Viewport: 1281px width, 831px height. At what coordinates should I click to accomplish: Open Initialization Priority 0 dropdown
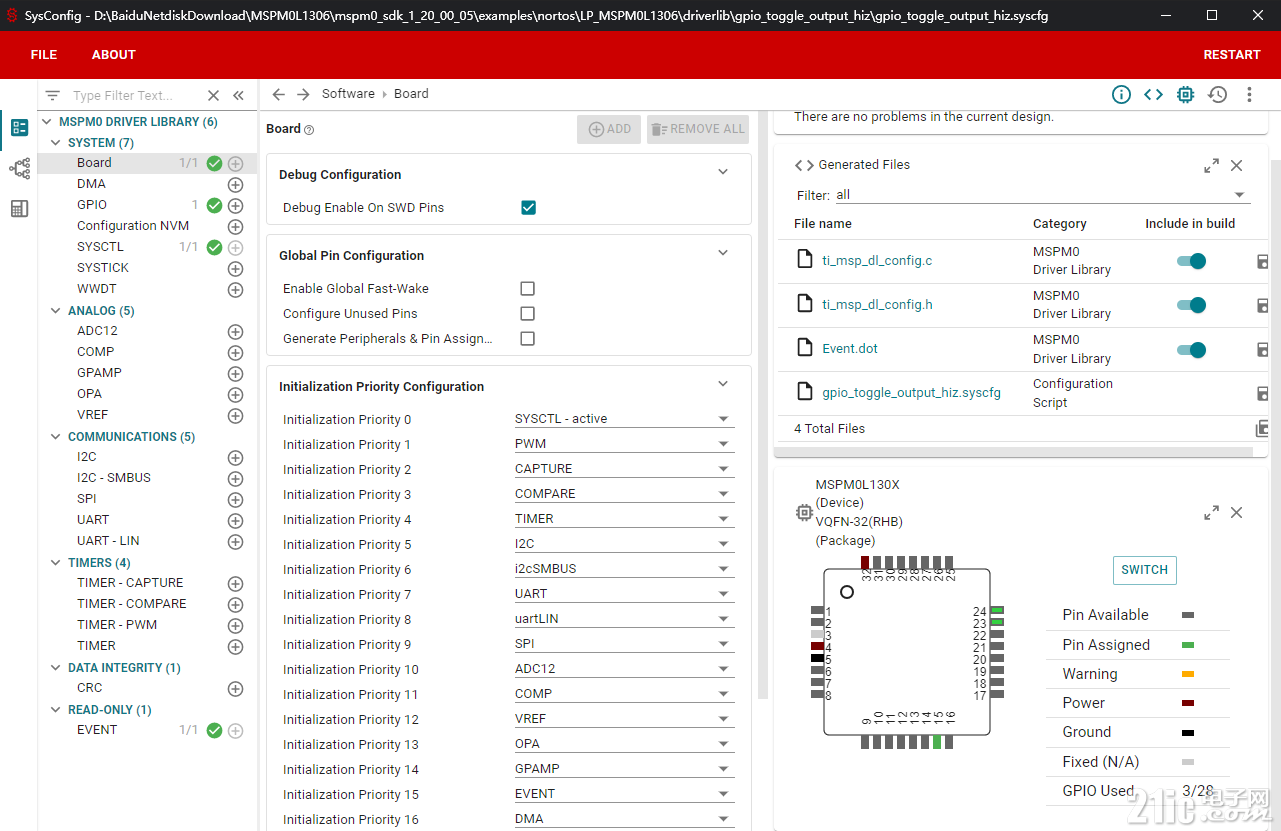pos(624,419)
